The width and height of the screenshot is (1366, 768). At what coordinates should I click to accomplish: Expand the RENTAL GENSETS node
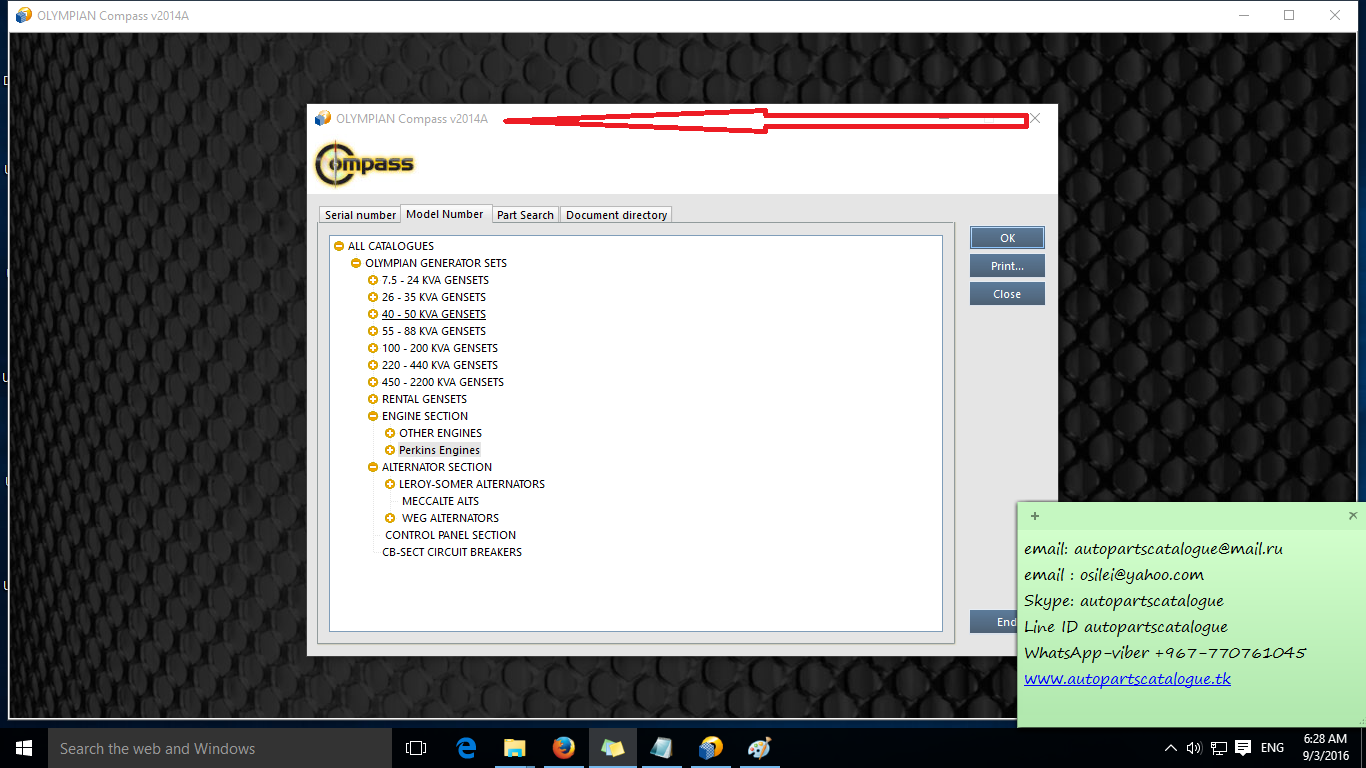[x=373, y=399]
